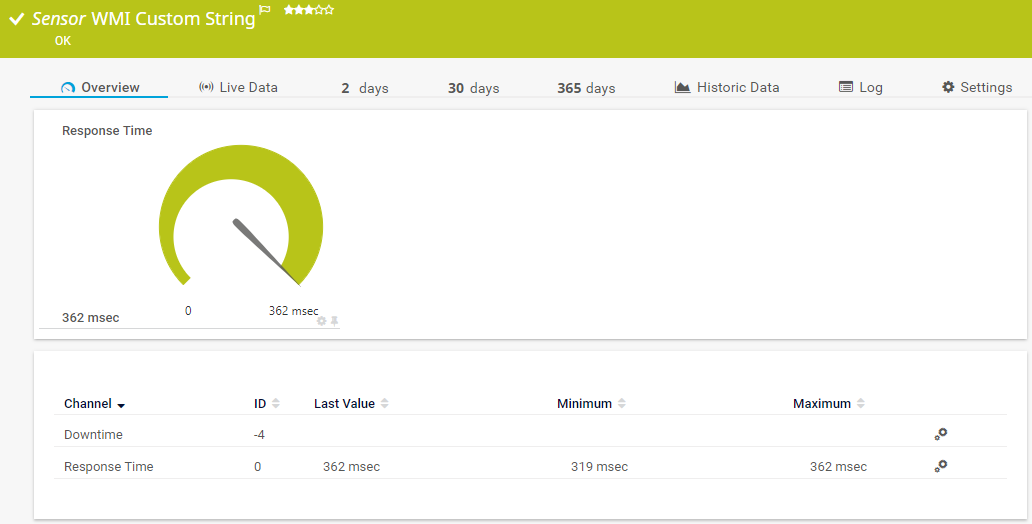This screenshot has width=1032, height=524.
Task: Sort table by Channel column
Action: [94, 404]
